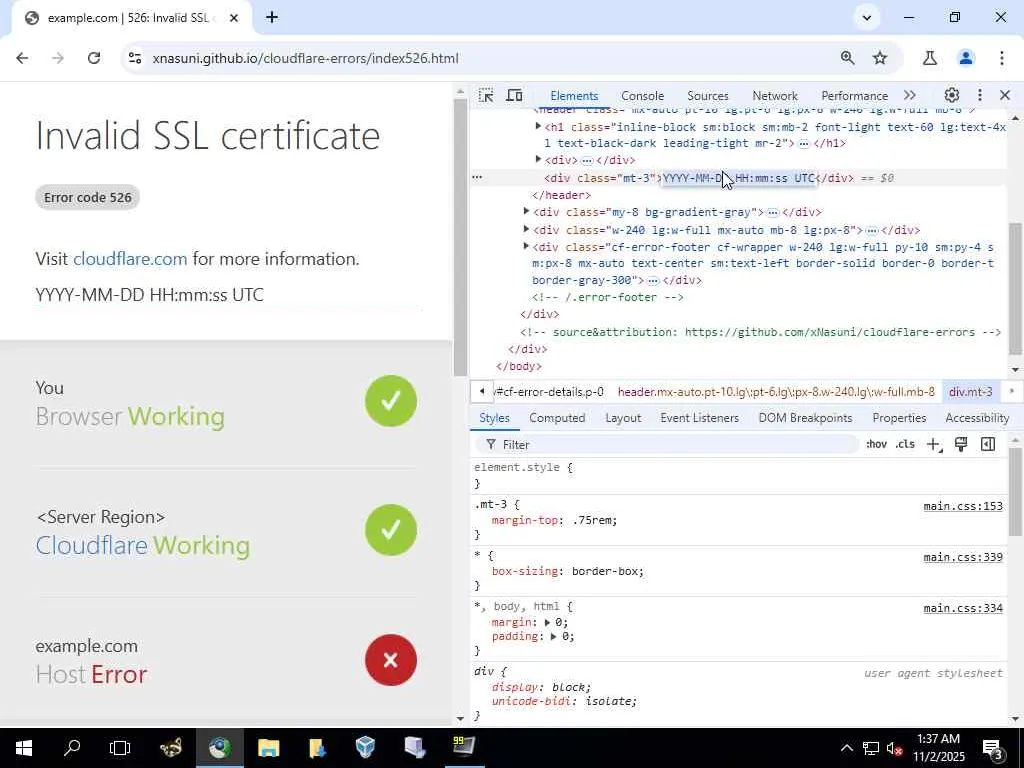Reload the current page
Screen dimensions: 1024x768
pyautogui.click(x=94, y=58)
